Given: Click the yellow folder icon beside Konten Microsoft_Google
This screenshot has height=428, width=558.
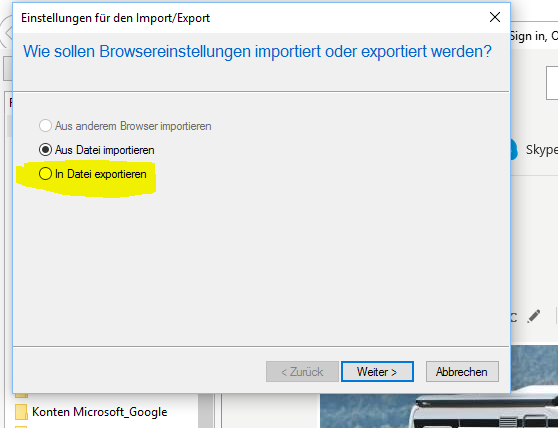Looking at the screenshot, I should (21, 412).
